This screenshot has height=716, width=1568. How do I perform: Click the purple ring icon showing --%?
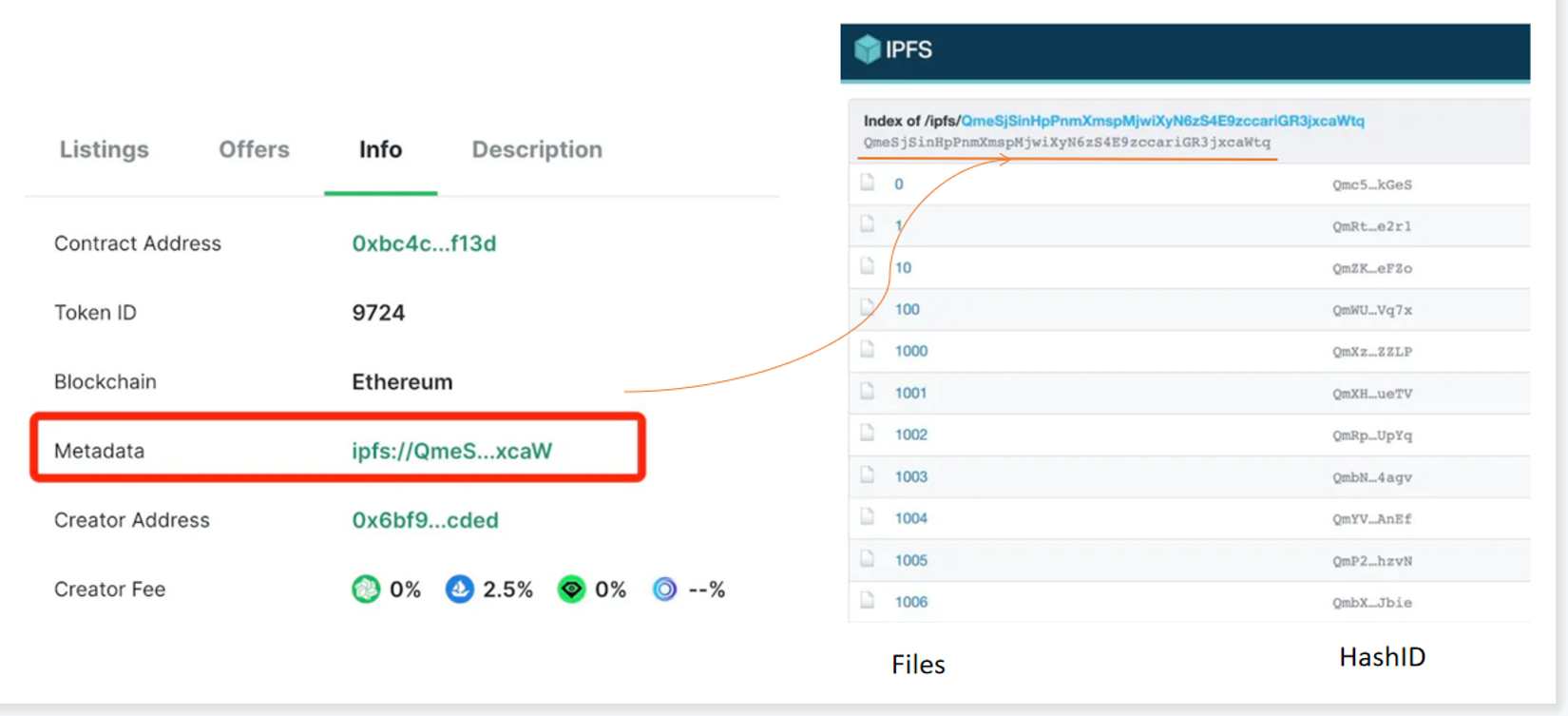(x=665, y=590)
